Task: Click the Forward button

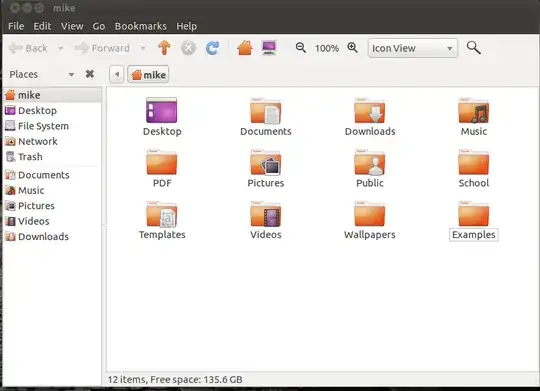Action: click(x=102, y=48)
